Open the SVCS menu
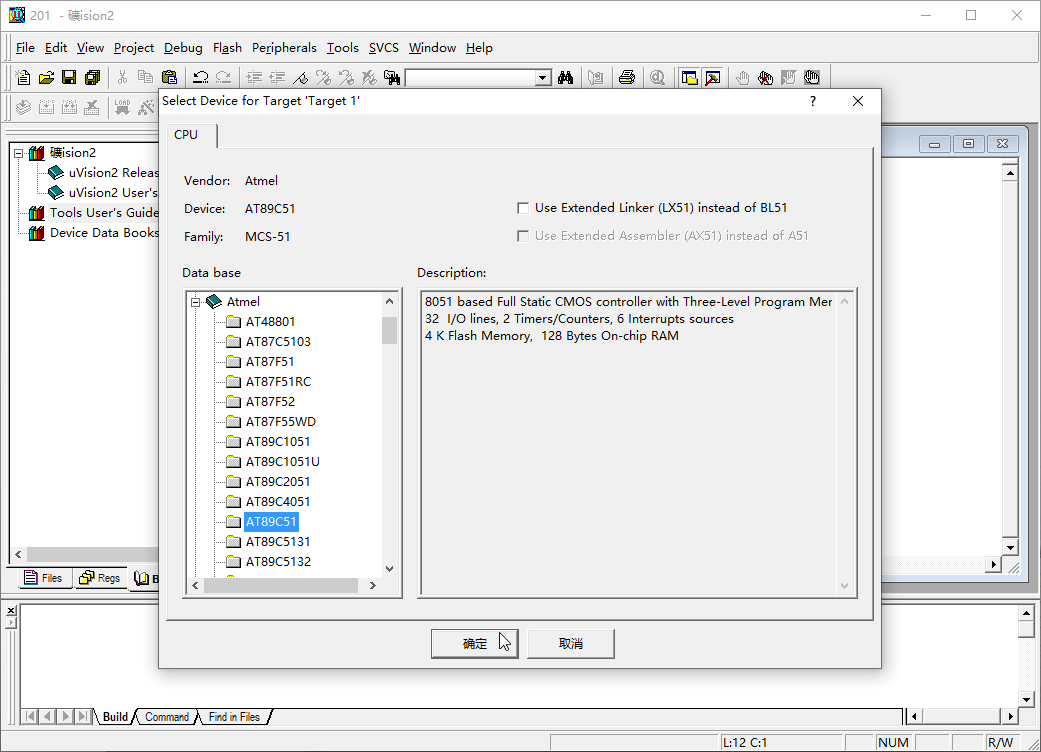Viewport: 1041px width, 752px height. click(384, 48)
